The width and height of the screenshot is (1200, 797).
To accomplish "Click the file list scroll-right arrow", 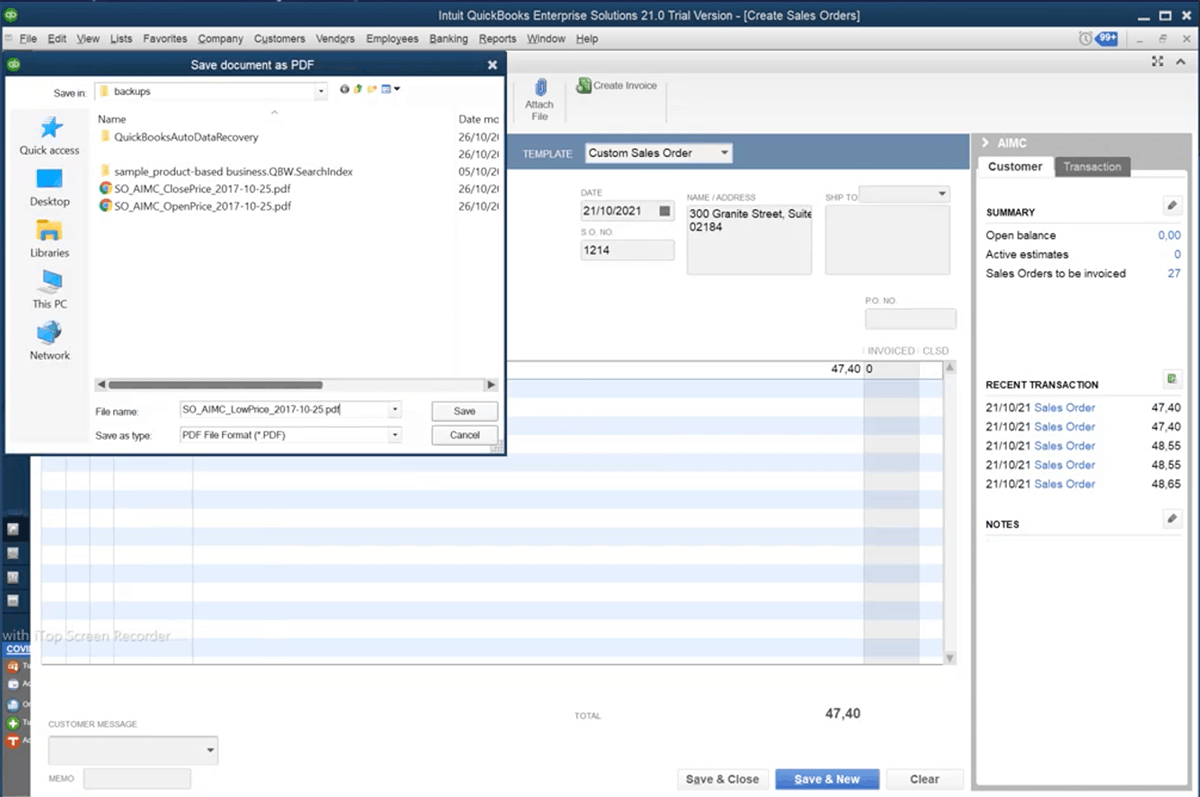I will 491,385.
